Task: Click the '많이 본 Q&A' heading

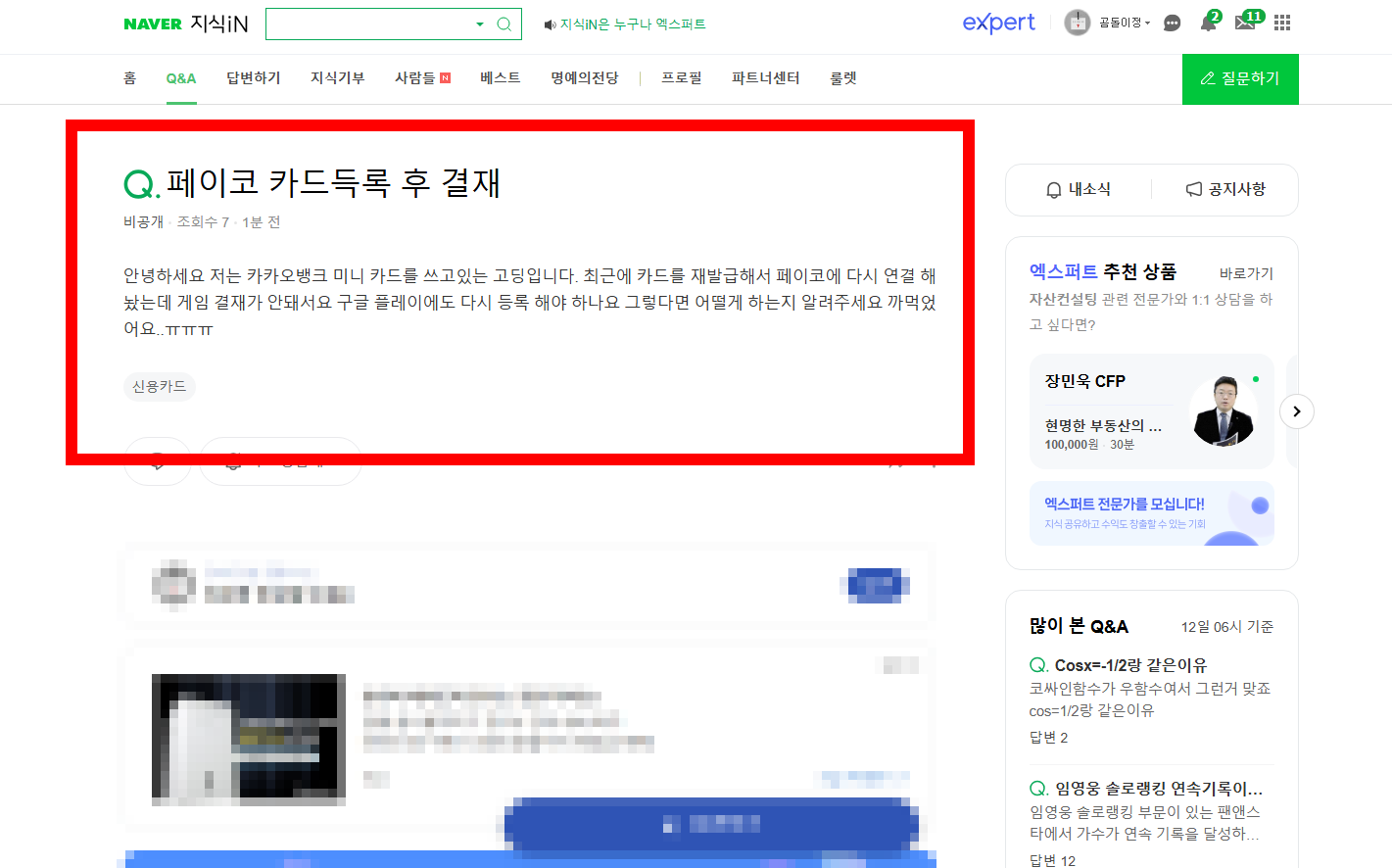Action: click(1079, 626)
